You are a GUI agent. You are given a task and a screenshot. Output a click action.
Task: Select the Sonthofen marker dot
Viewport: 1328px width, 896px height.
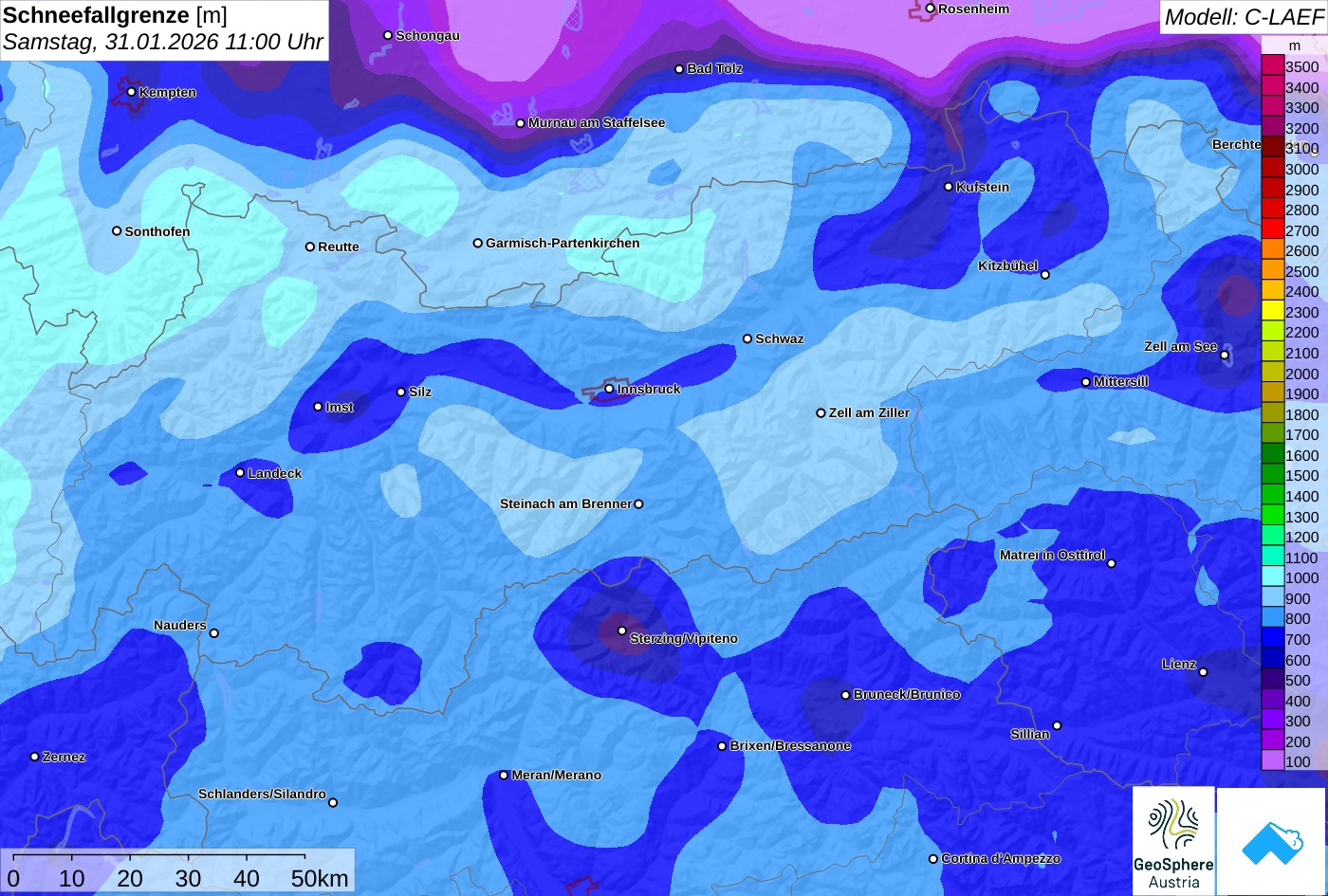(117, 231)
